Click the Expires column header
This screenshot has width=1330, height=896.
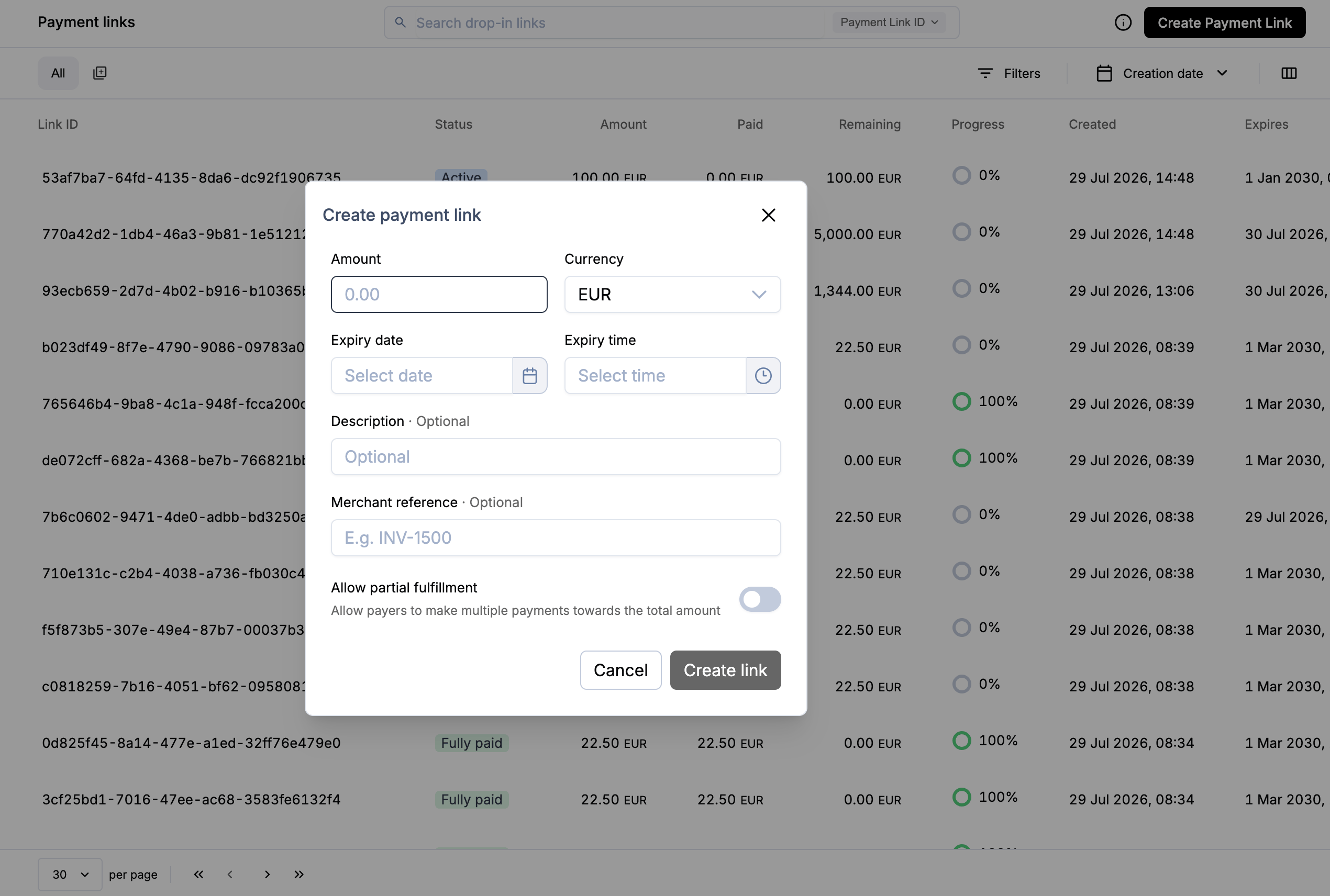[x=1266, y=124]
